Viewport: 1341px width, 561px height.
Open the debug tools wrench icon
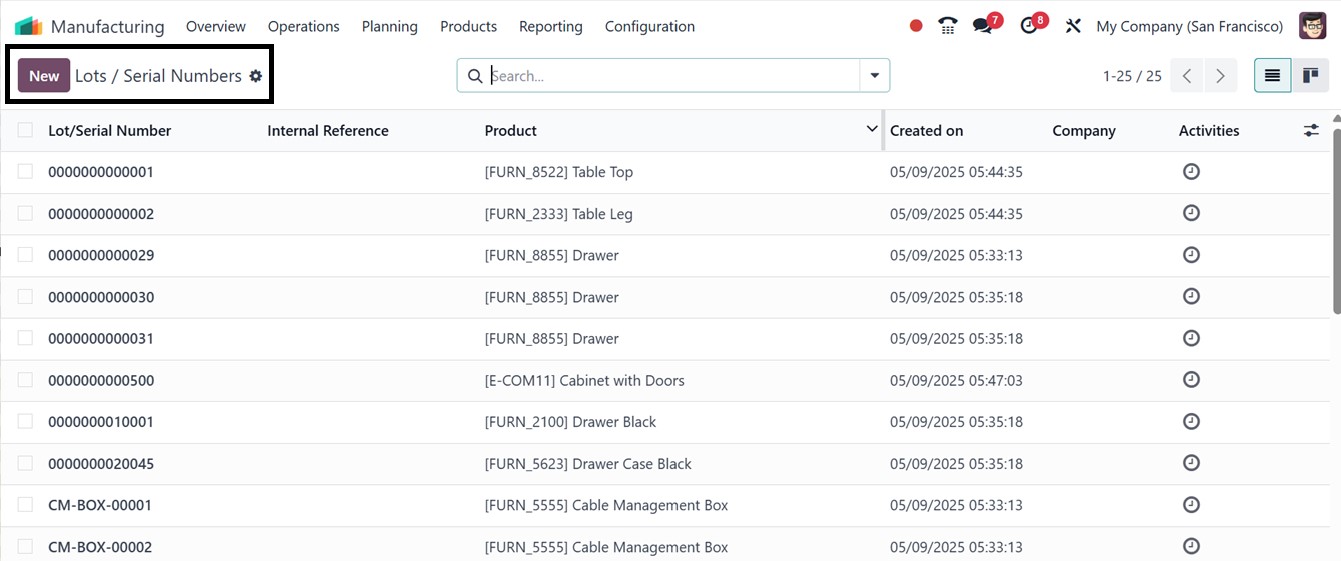point(1073,26)
